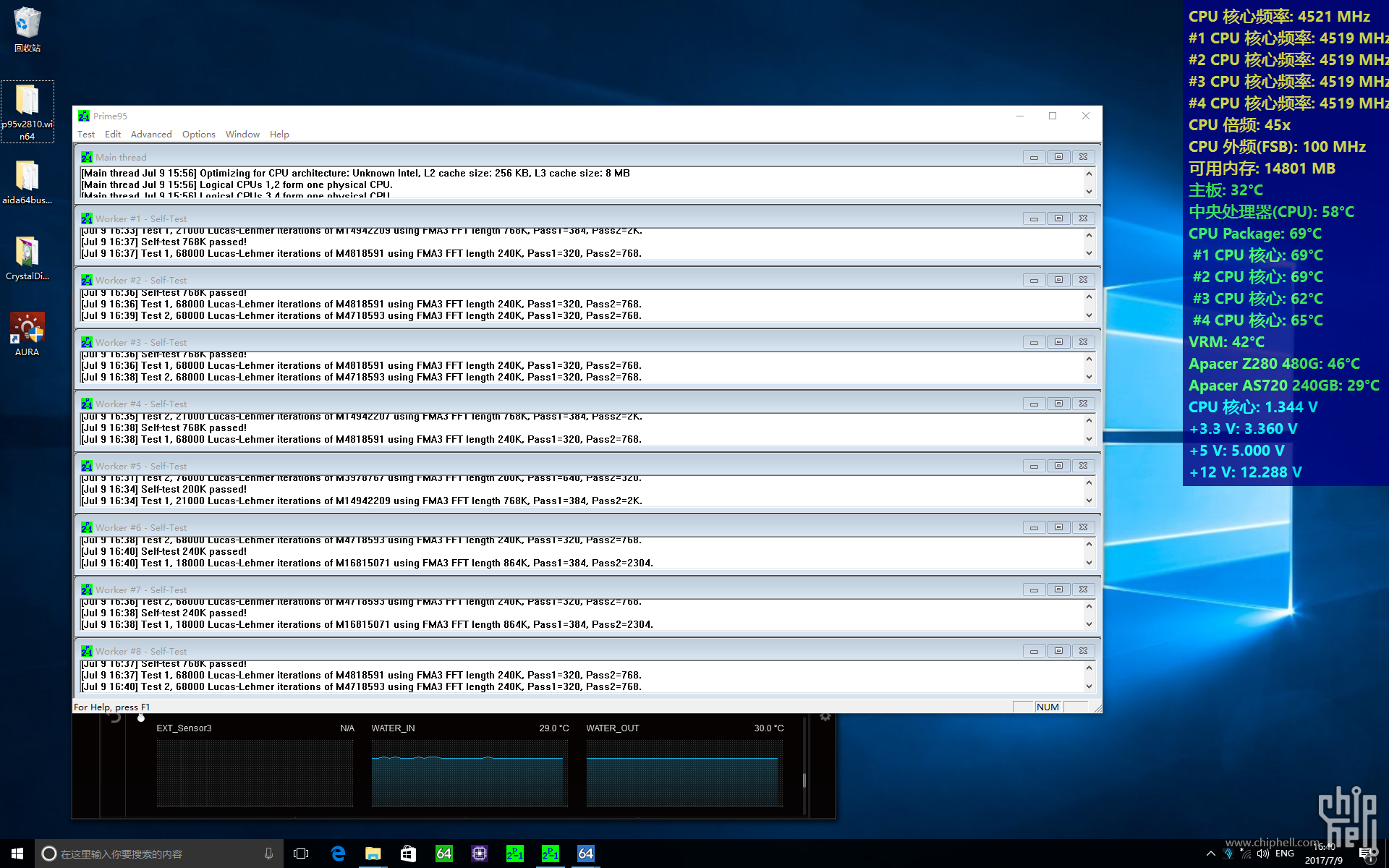The width and height of the screenshot is (1389, 868).
Task: Click Worker #3 window title icon
Action: pyautogui.click(x=87, y=342)
